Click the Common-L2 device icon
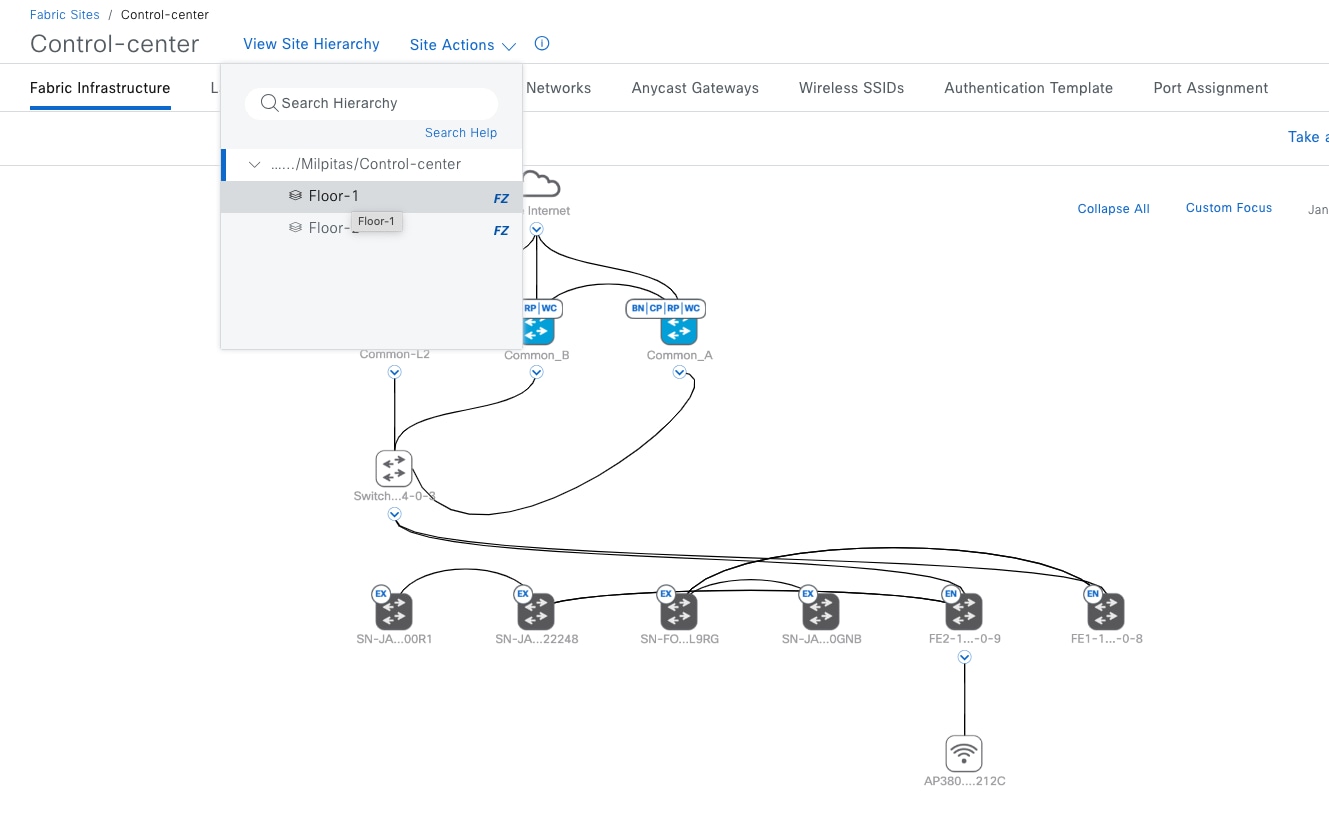Viewport: 1329px width, 828px height. pos(394,330)
